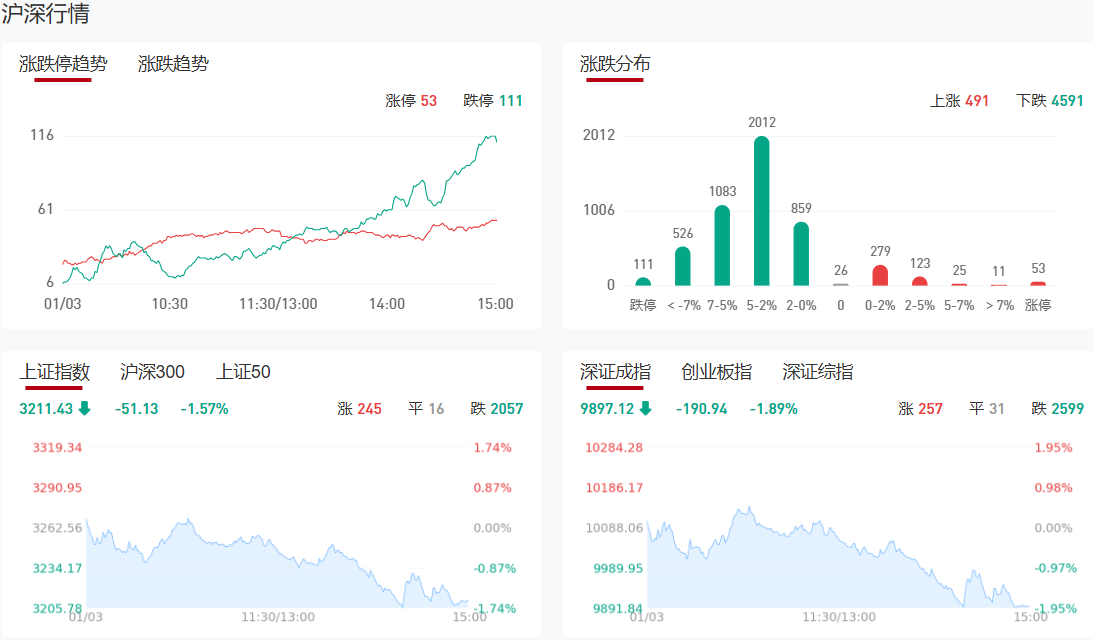The width and height of the screenshot is (1094, 640).
Task: Click the 2012 bar for 5-2% decline
Action: [762, 211]
